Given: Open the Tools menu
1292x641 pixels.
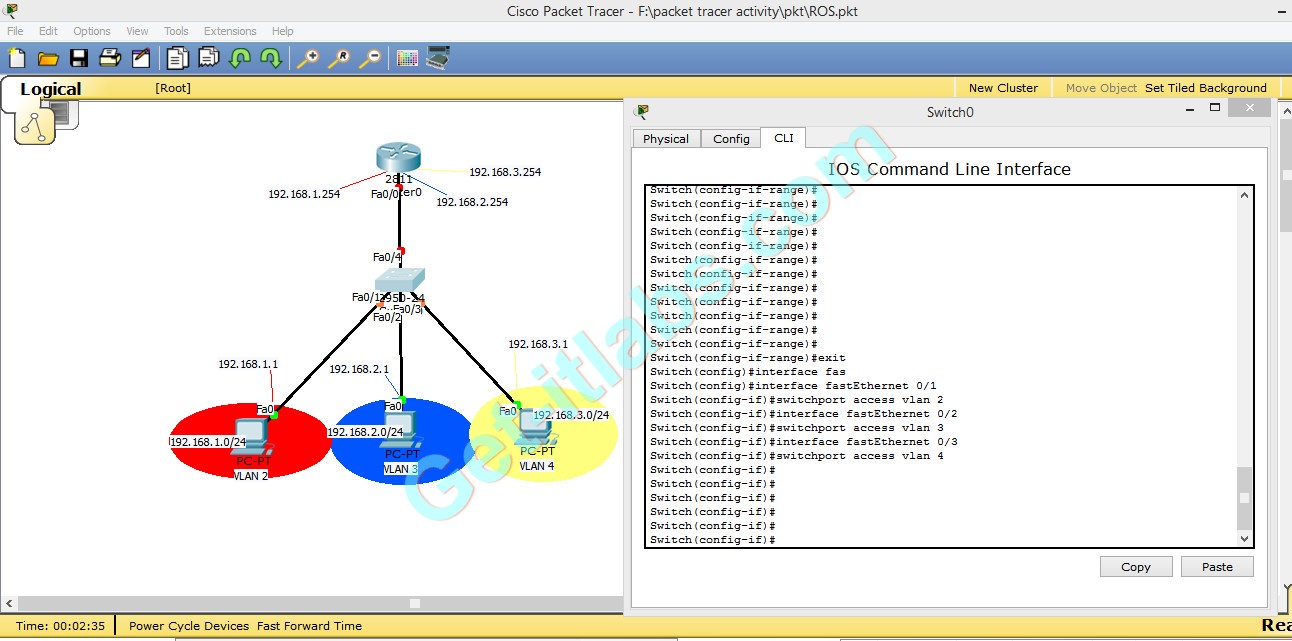Looking at the screenshot, I should point(176,31).
